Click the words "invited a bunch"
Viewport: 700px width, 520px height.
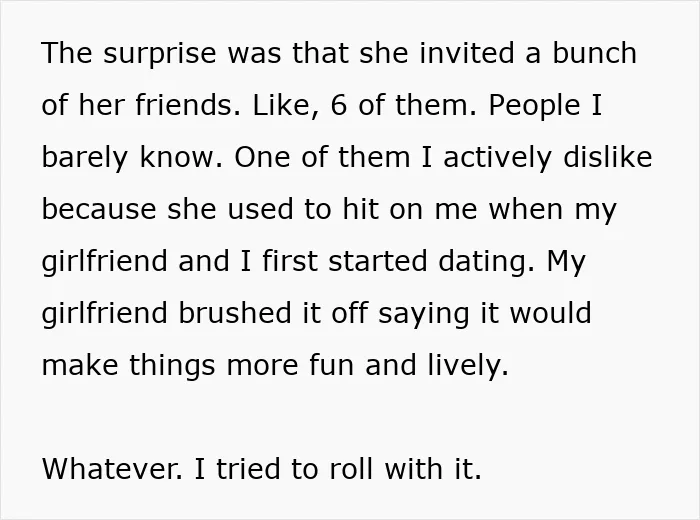coord(528,54)
